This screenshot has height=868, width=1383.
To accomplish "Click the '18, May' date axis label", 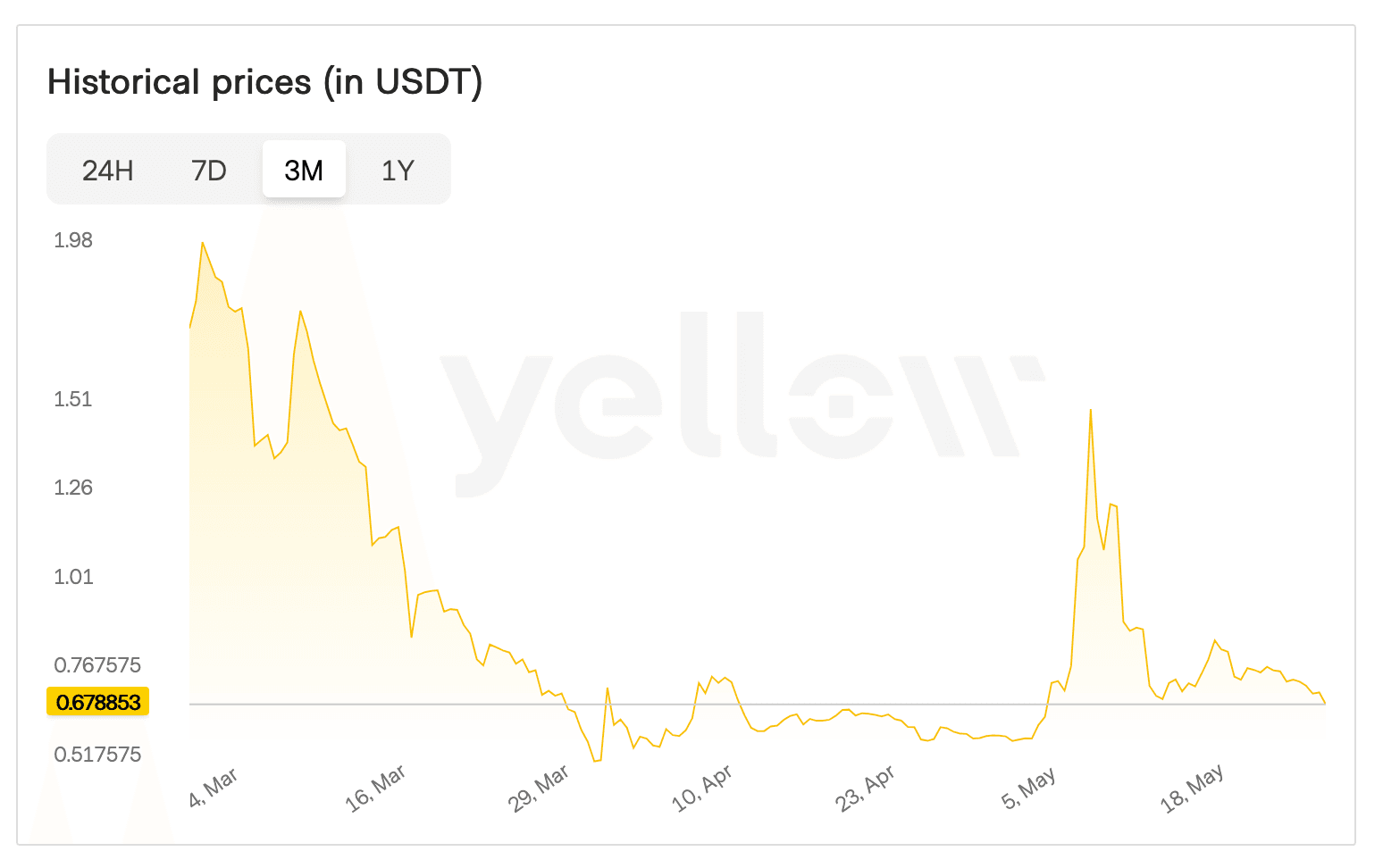I will tap(1192, 789).
